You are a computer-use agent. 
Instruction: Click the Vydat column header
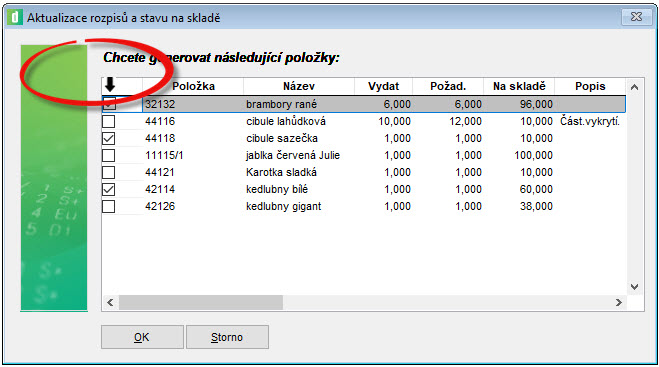coord(383,86)
